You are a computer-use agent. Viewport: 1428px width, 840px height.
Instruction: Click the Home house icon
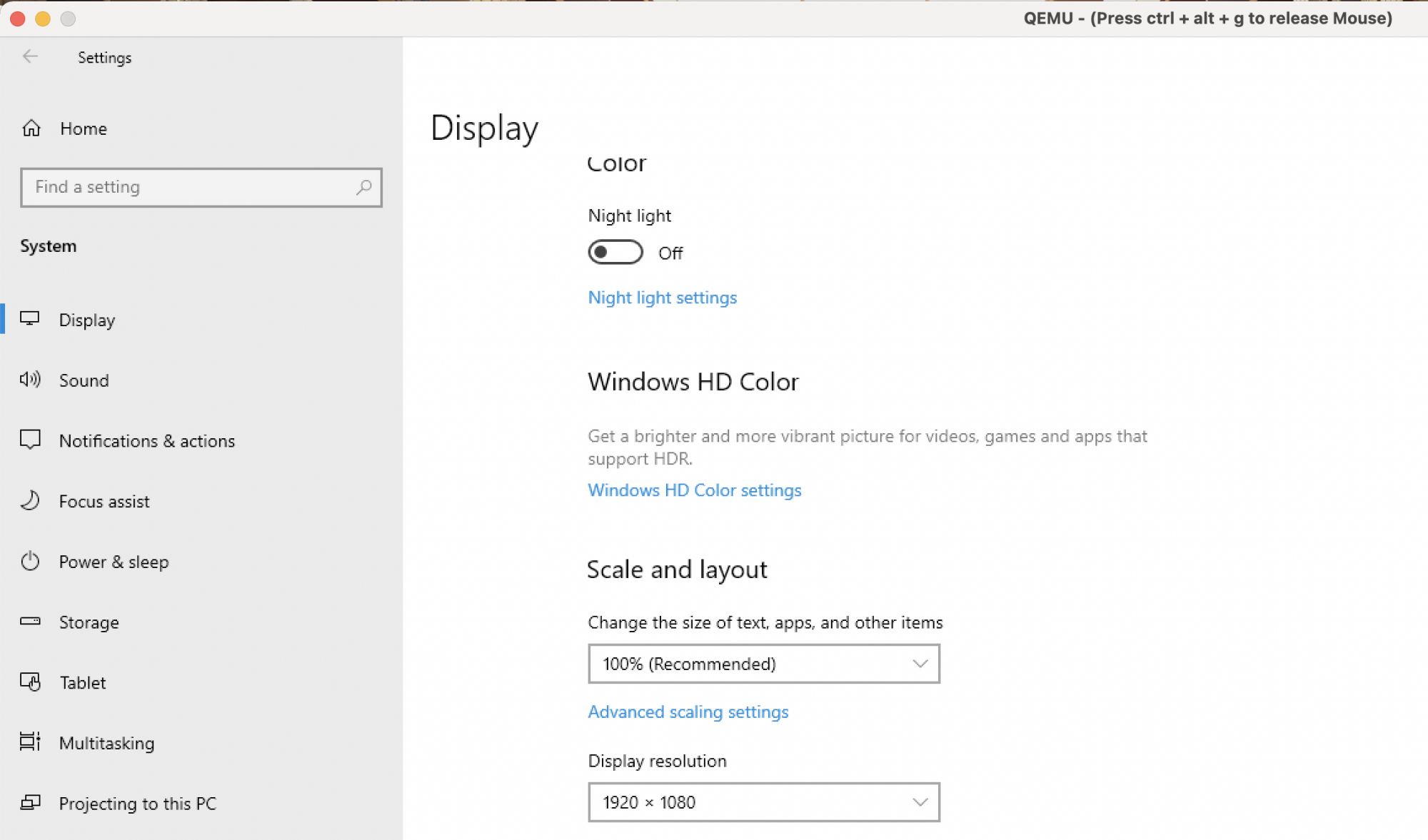click(x=31, y=128)
